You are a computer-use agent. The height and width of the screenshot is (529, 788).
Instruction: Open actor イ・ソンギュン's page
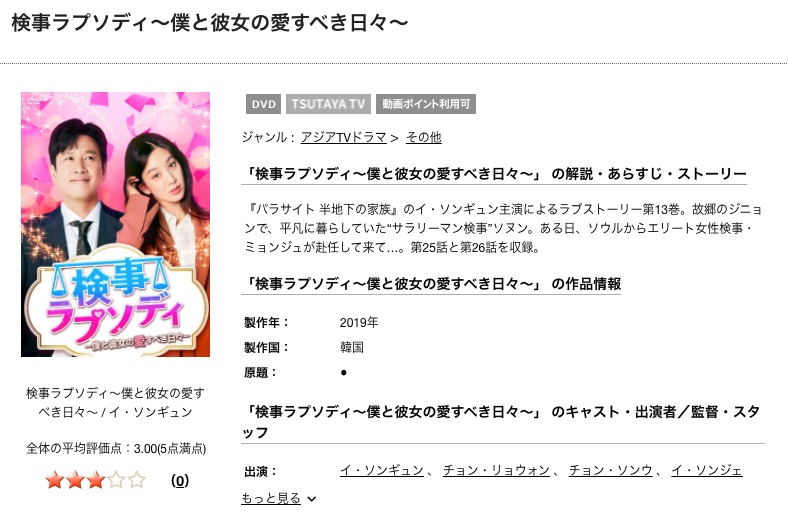click(382, 470)
